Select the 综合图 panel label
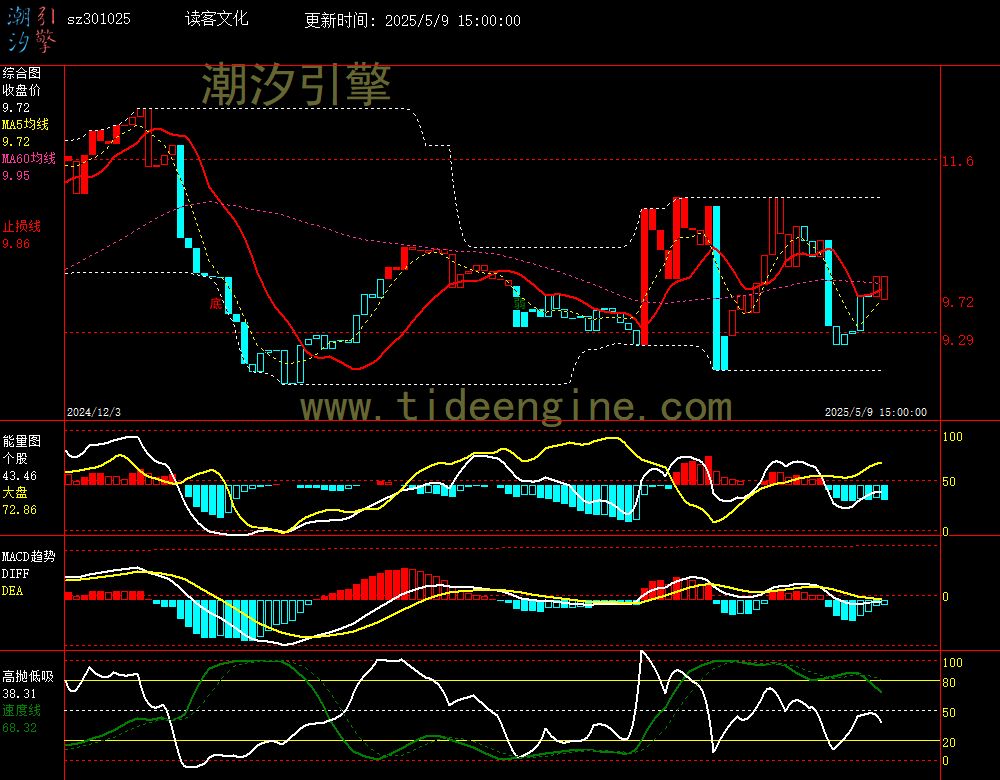The height and width of the screenshot is (780, 1000). pyautogui.click(x=22, y=73)
